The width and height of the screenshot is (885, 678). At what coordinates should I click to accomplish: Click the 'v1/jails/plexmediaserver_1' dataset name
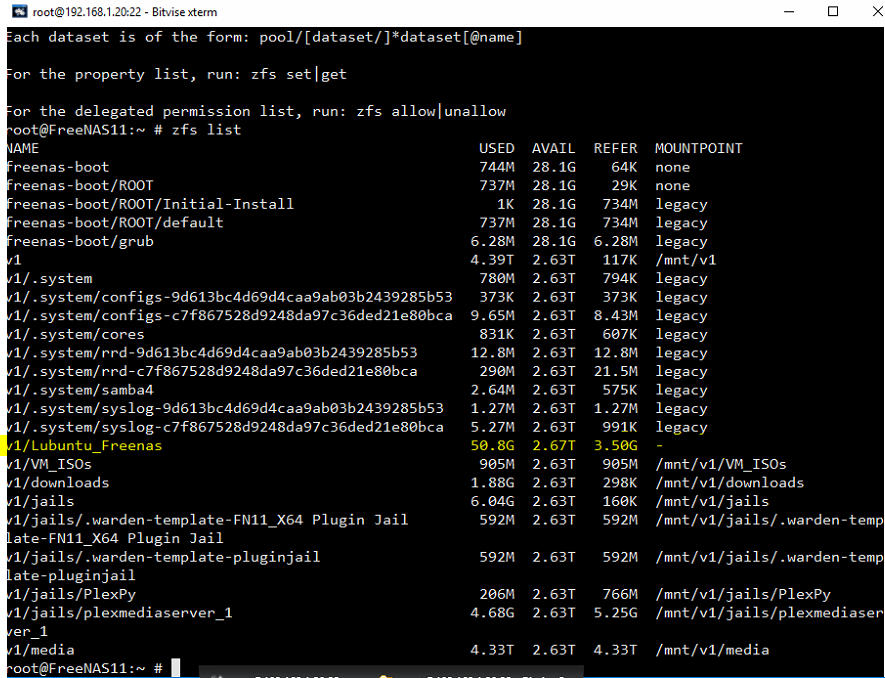[x=119, y=613]
